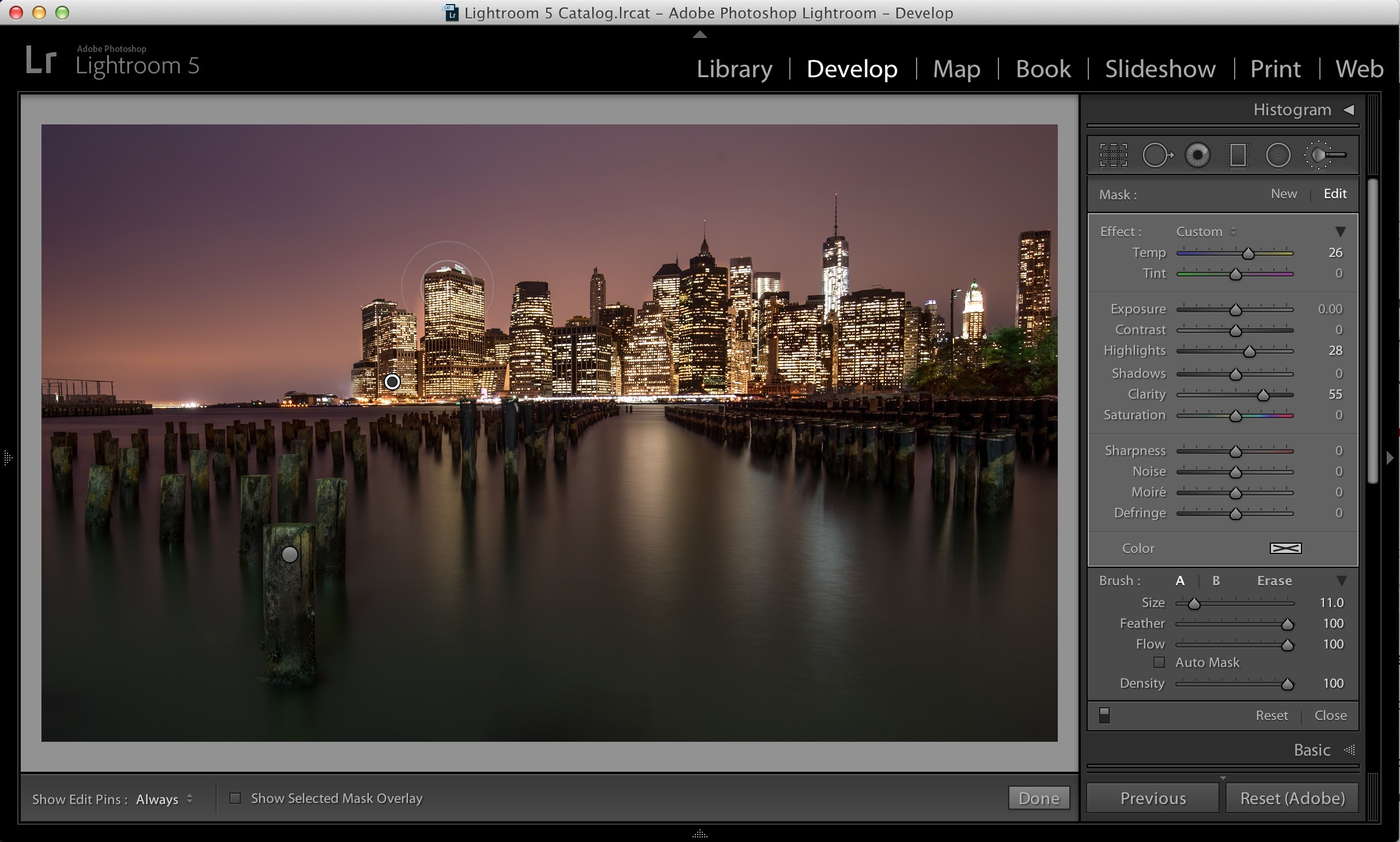Enable the Auto Mask checkbox
The image size is (1400, 842).
pos(1159,662)
